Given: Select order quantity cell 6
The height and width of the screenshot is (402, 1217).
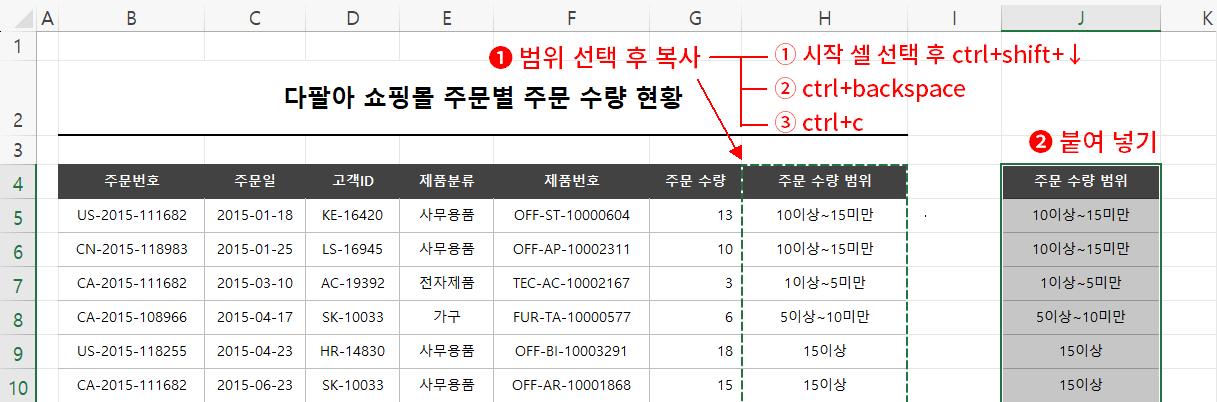Looking at the screenshot, I should 695,318.
